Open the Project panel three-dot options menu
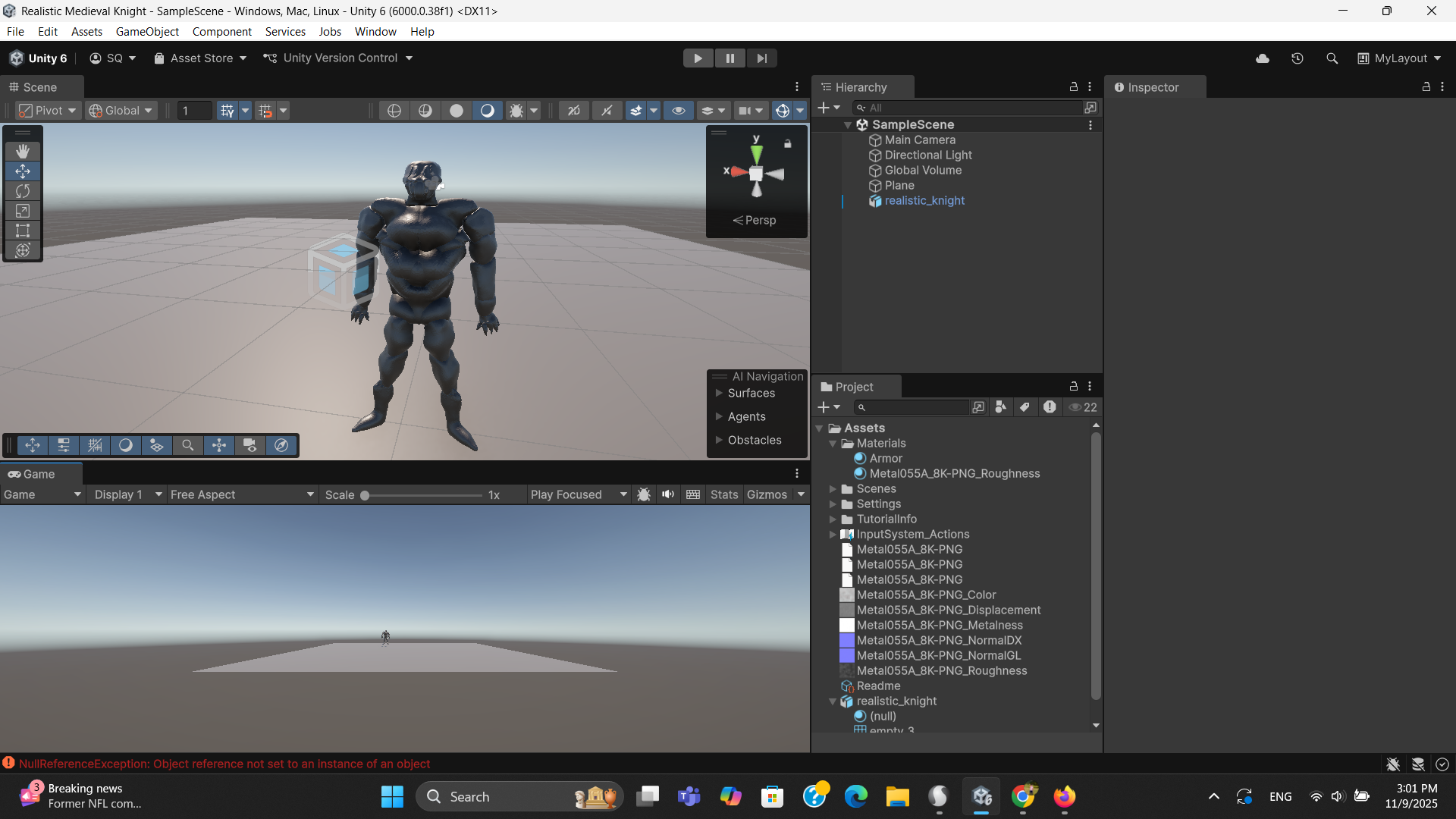Viewport: 1456px width, 819px height. (1090, 386)
